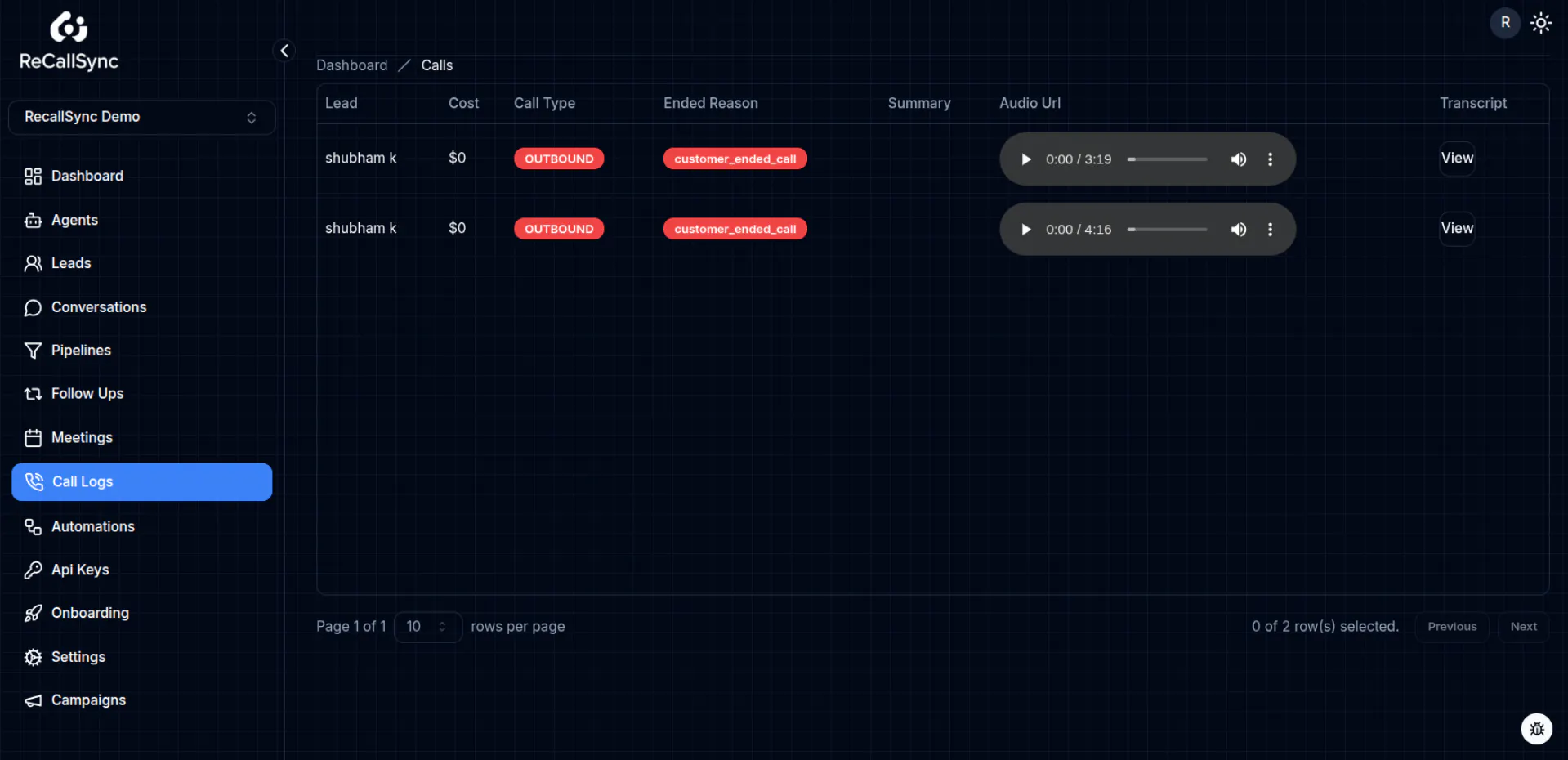
Task: Click the Previous page button
Action: (1452, 627)
